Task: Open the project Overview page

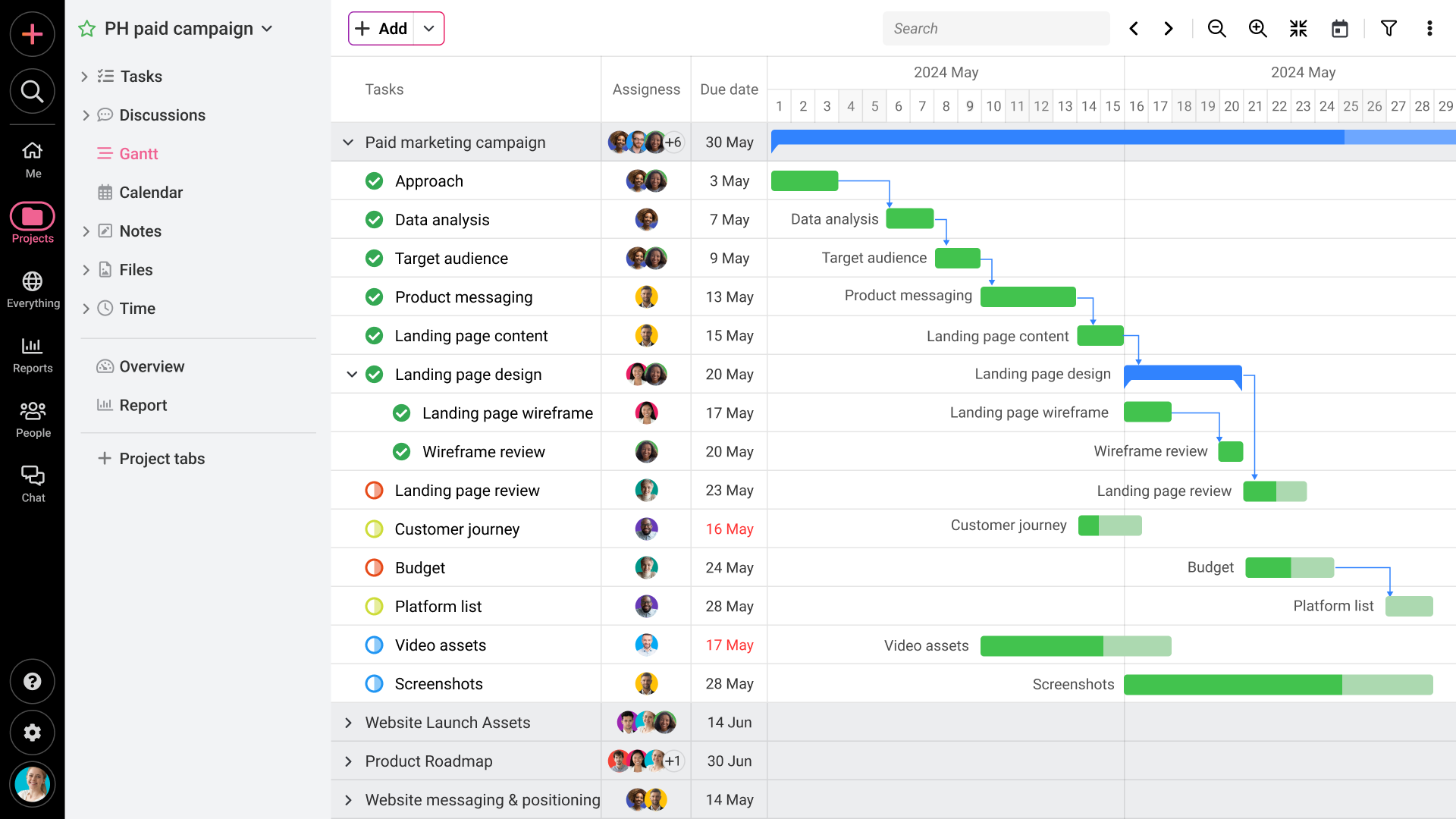Action: point(151,366)
